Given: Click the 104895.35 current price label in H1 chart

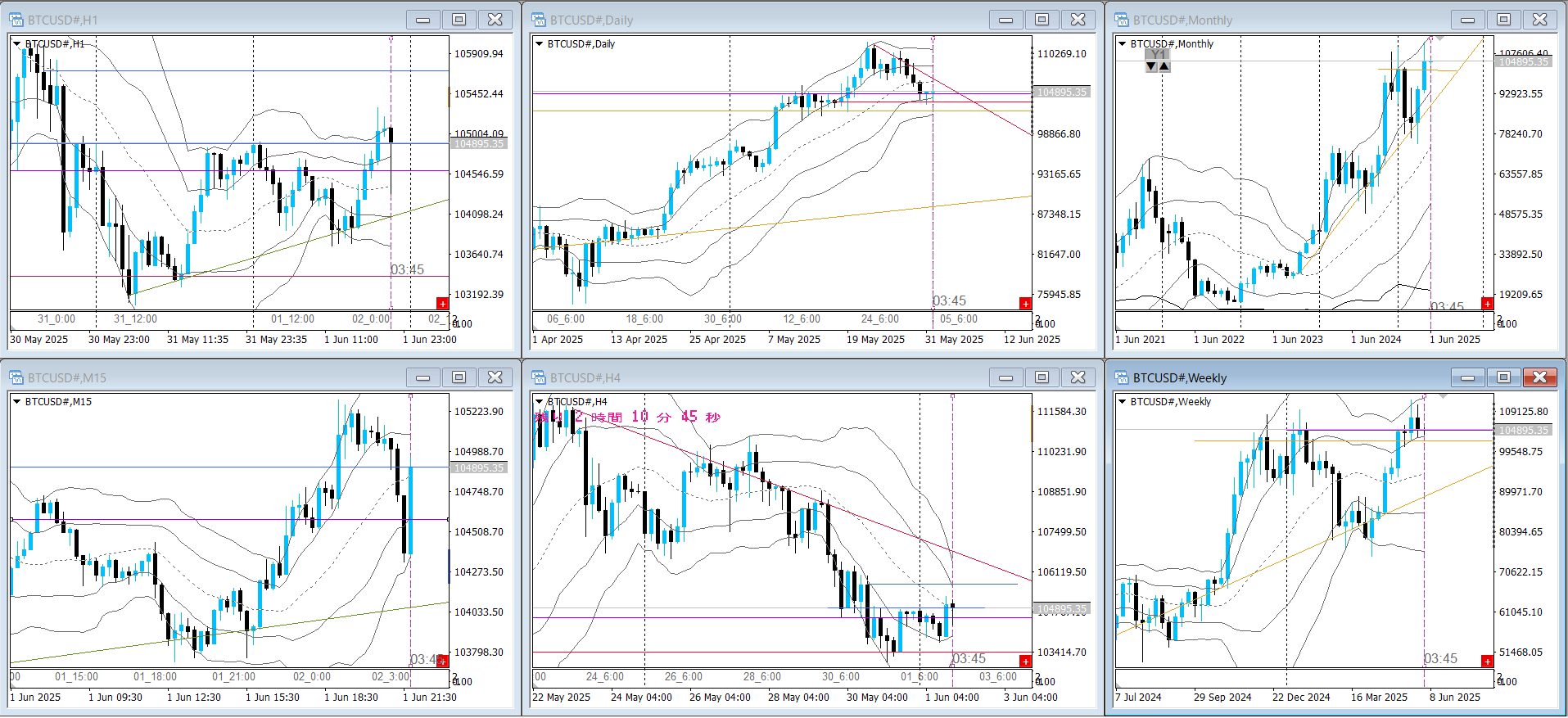Looking at the screenshot, I should 479,144.
